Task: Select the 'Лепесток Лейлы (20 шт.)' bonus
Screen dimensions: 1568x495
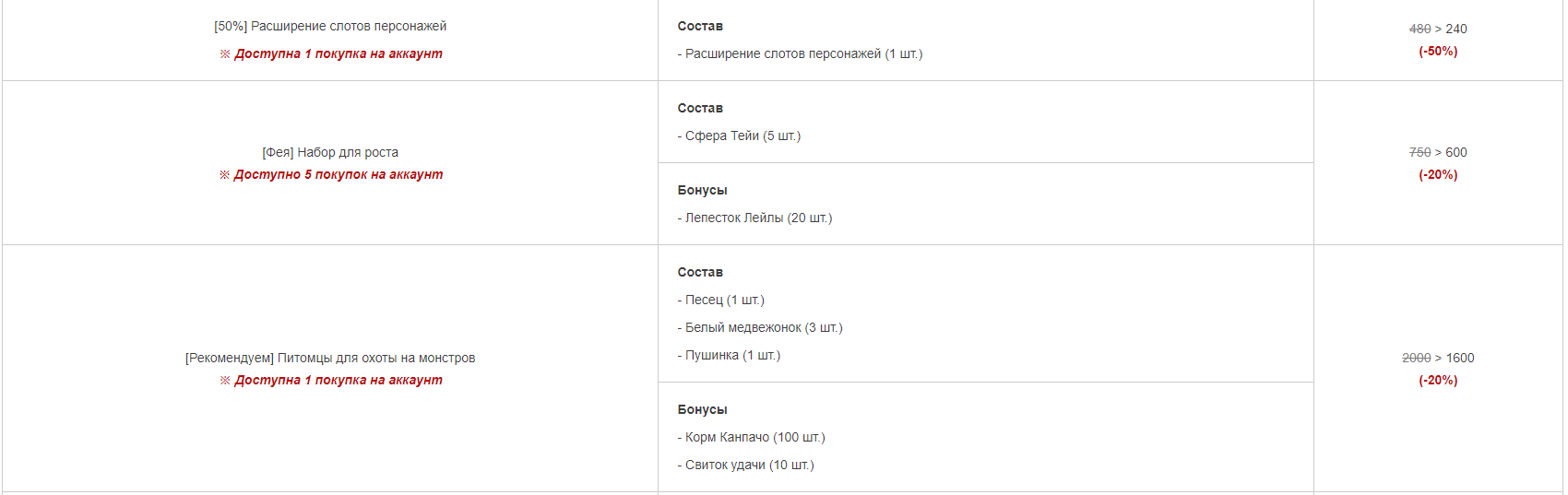Action: tap(754, 218)
